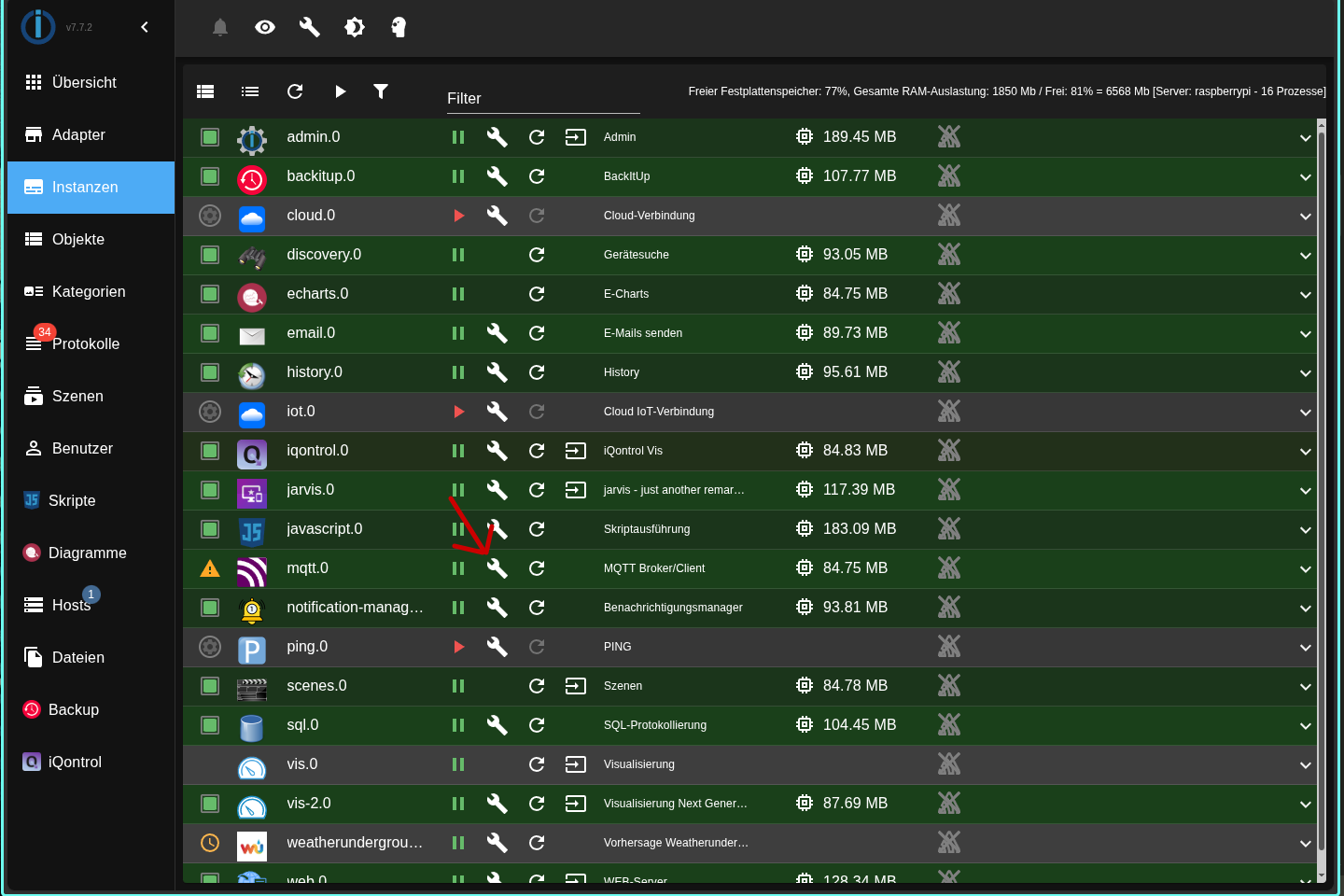Image resolution: width=1344 pixels, height=896 pixels.
Task: Focus the Filter text field
Action: tap(543, 99)
